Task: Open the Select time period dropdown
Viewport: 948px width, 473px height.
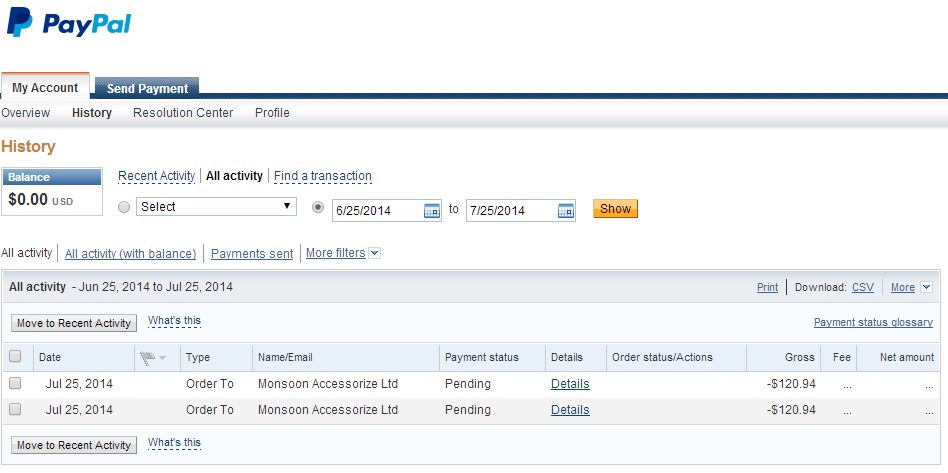Action: [216, 207]
